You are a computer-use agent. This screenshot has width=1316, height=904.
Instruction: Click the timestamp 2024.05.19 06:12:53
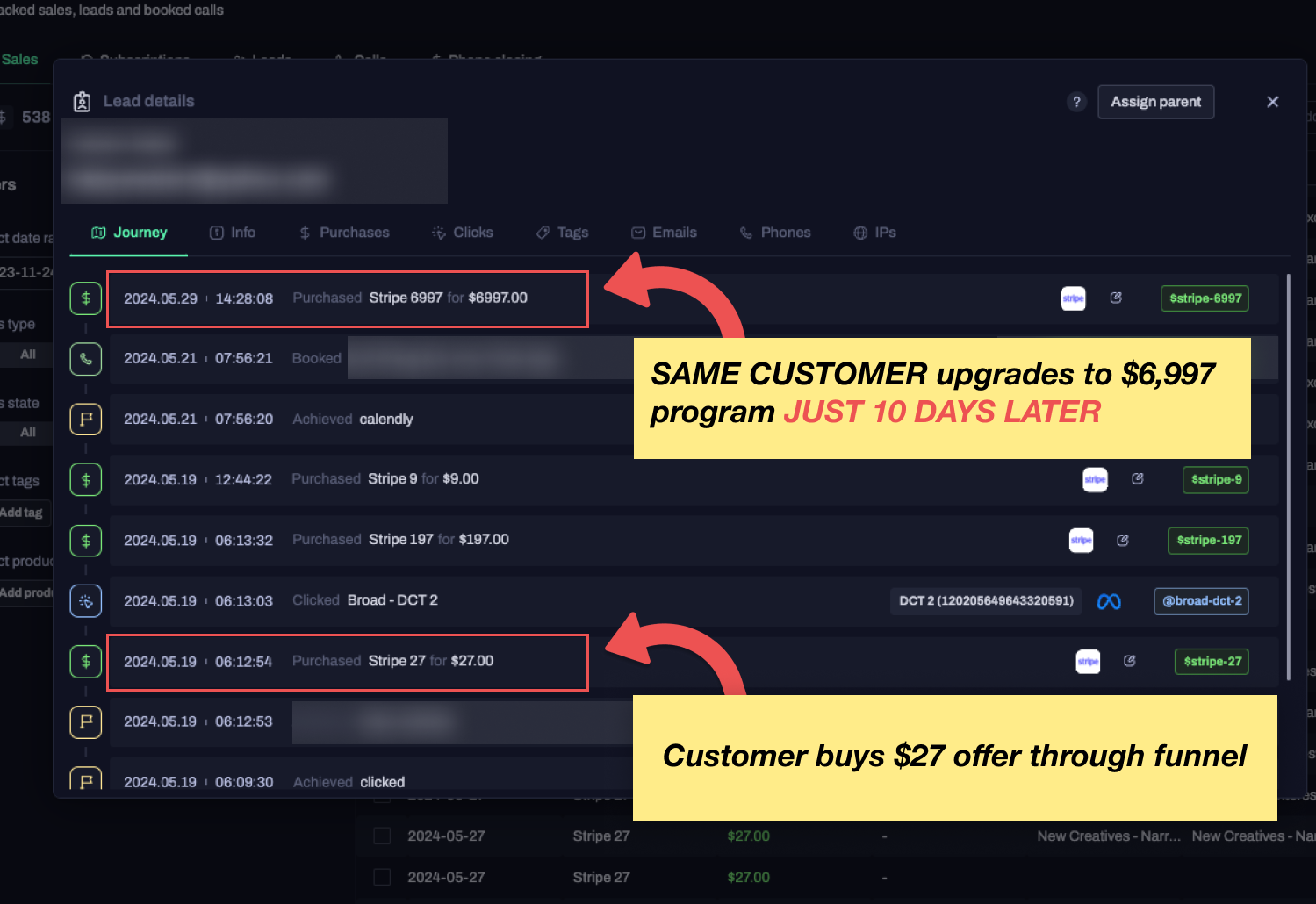point(198,721)
